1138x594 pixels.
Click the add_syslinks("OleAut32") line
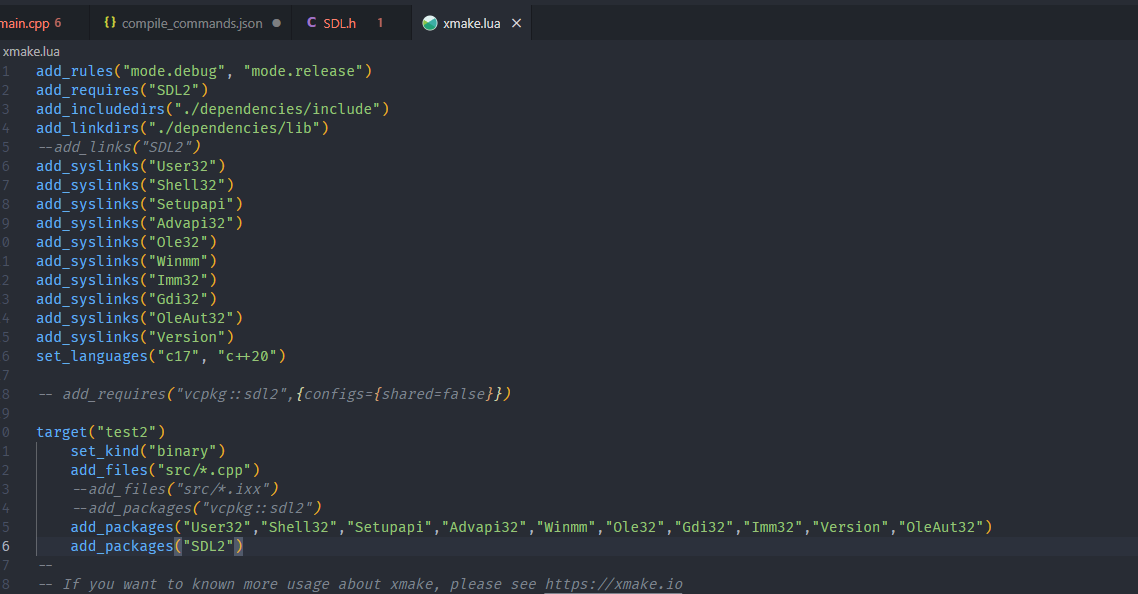[139, 318]
